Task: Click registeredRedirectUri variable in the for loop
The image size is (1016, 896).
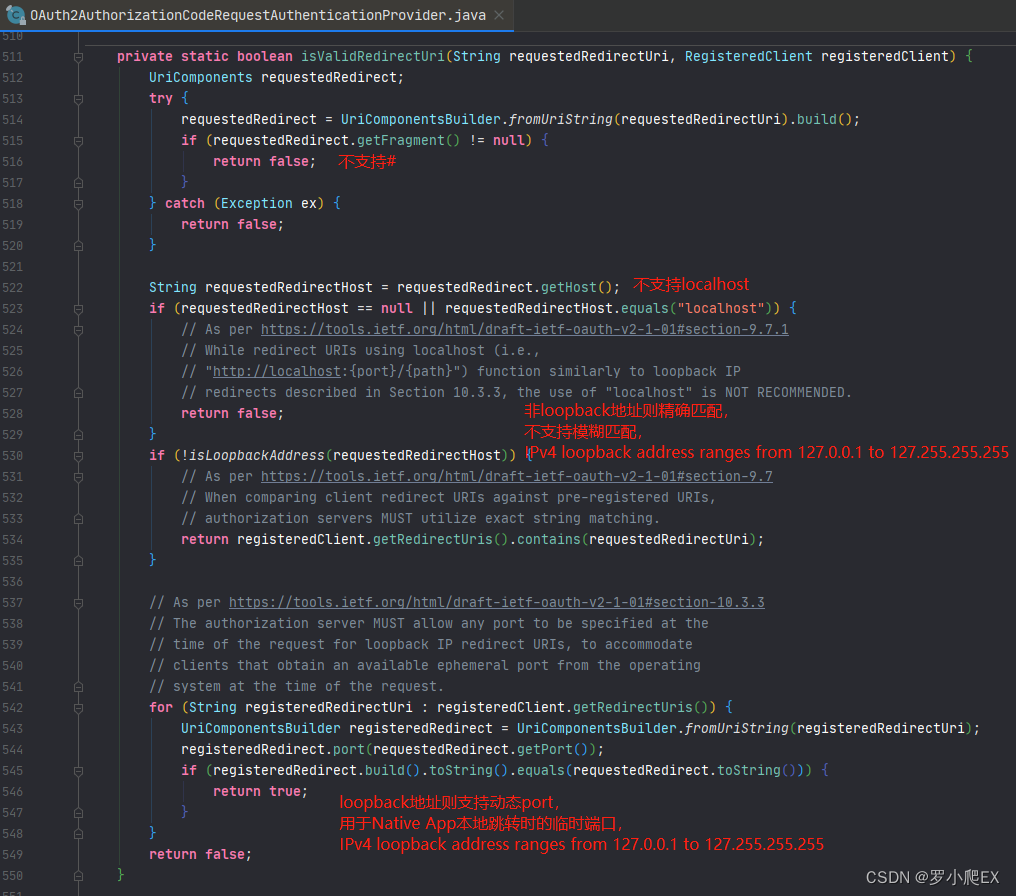Action: click(x=329, y=707)
